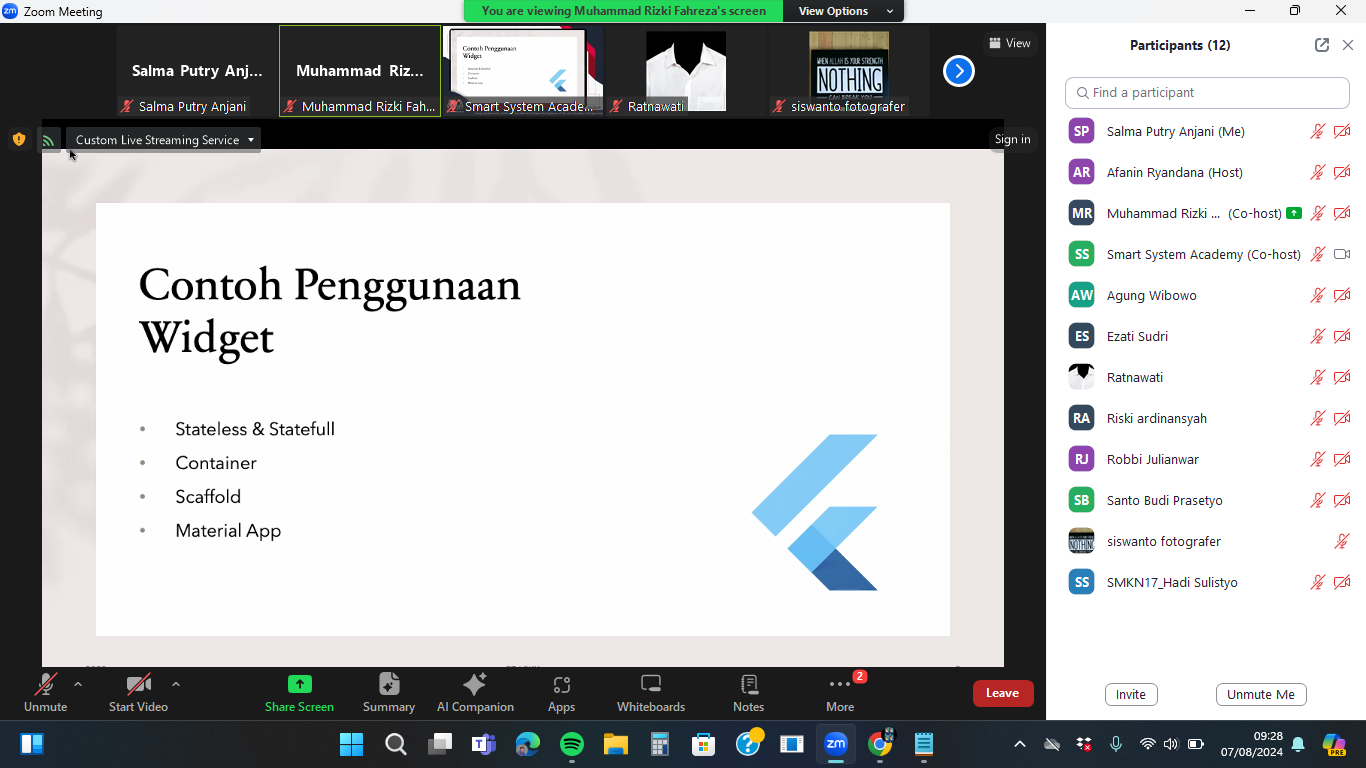The width and height of the screenshot is (1366, 768).
Task: Open Custom Live Streaming Service dropdown
Action: (165, 140)
